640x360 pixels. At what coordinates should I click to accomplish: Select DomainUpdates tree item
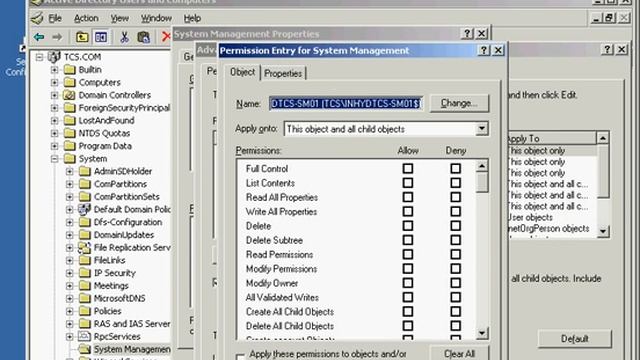pos(124,235)
